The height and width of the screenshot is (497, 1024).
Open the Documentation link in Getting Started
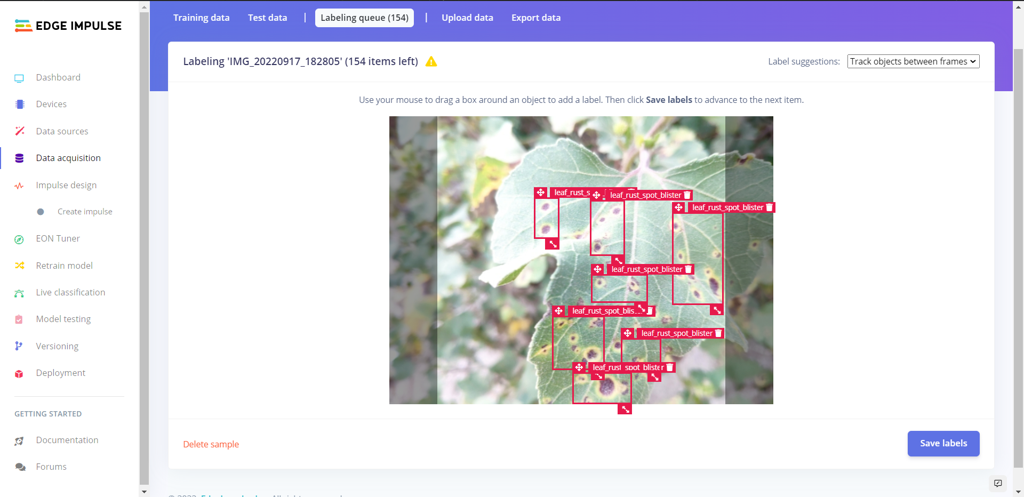[x=67, y=440]
